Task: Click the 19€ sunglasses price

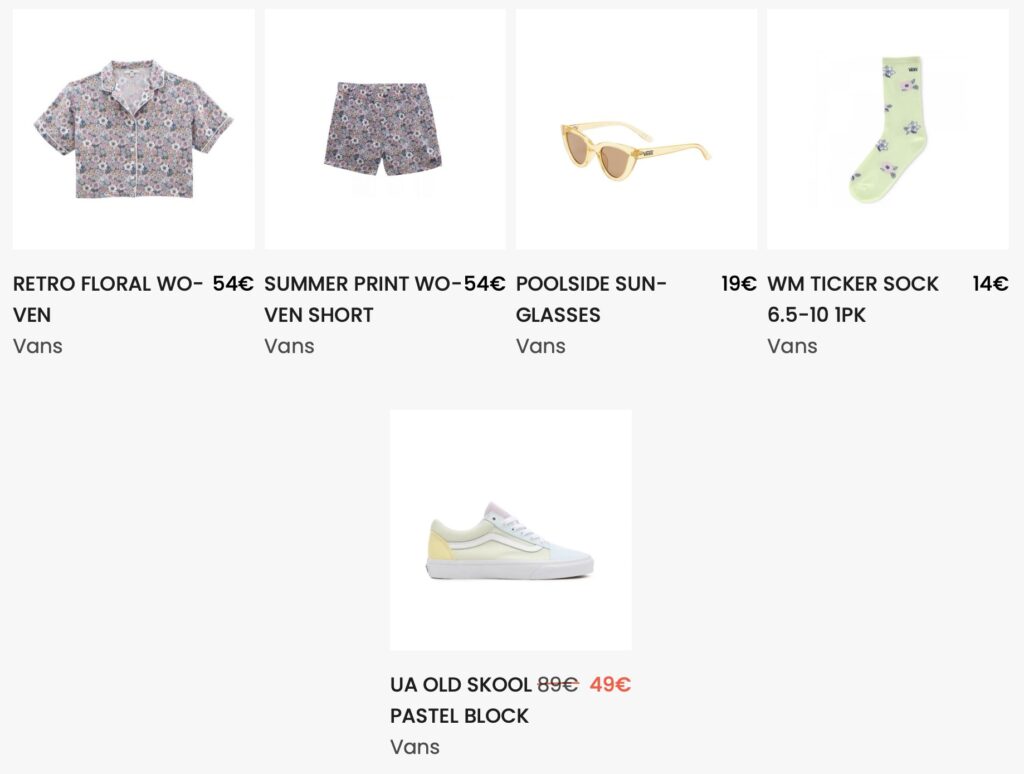Action: pos(739,284)
